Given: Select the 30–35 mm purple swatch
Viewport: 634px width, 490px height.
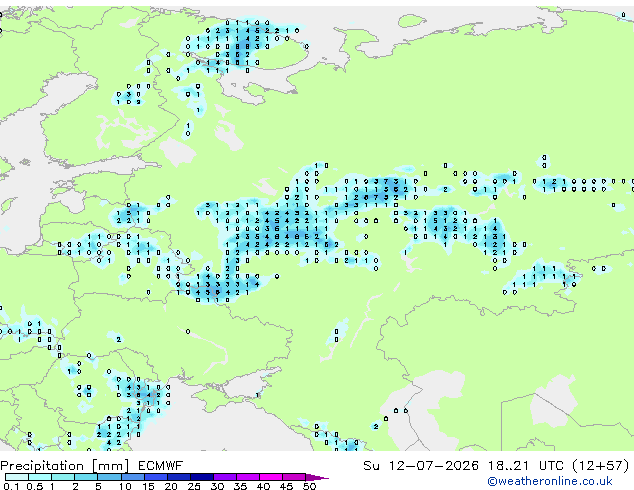Looking at the screenshot, I should (224, 477).
